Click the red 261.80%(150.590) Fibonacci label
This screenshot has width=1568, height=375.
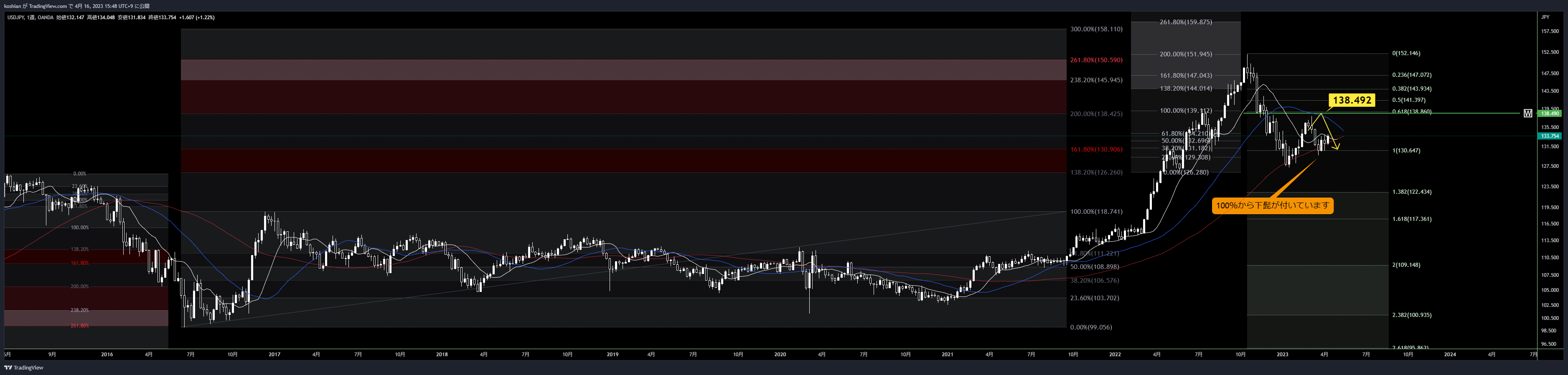[1096, 60]
